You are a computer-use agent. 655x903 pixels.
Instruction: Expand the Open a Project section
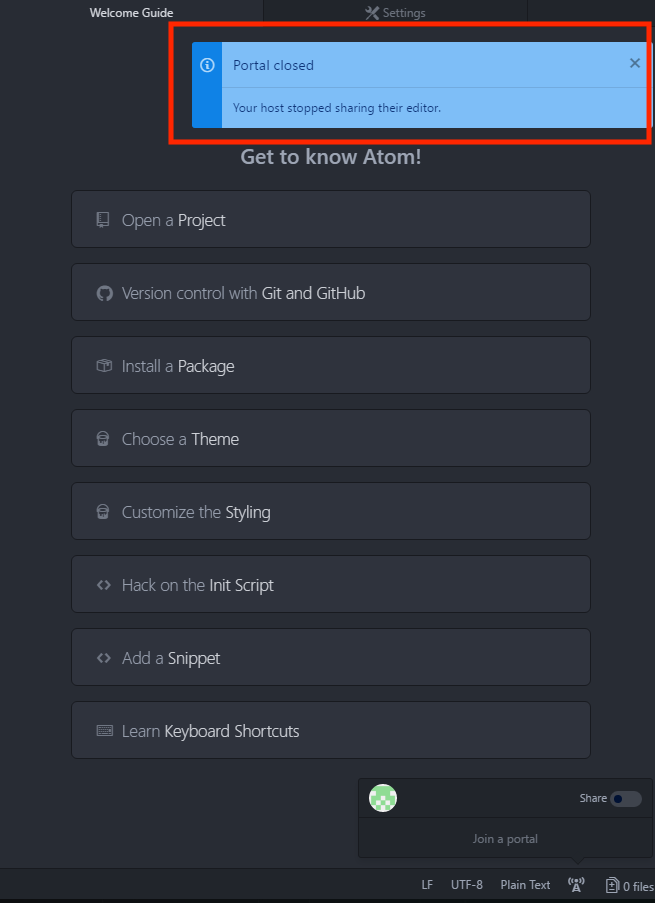coord(330,220)
